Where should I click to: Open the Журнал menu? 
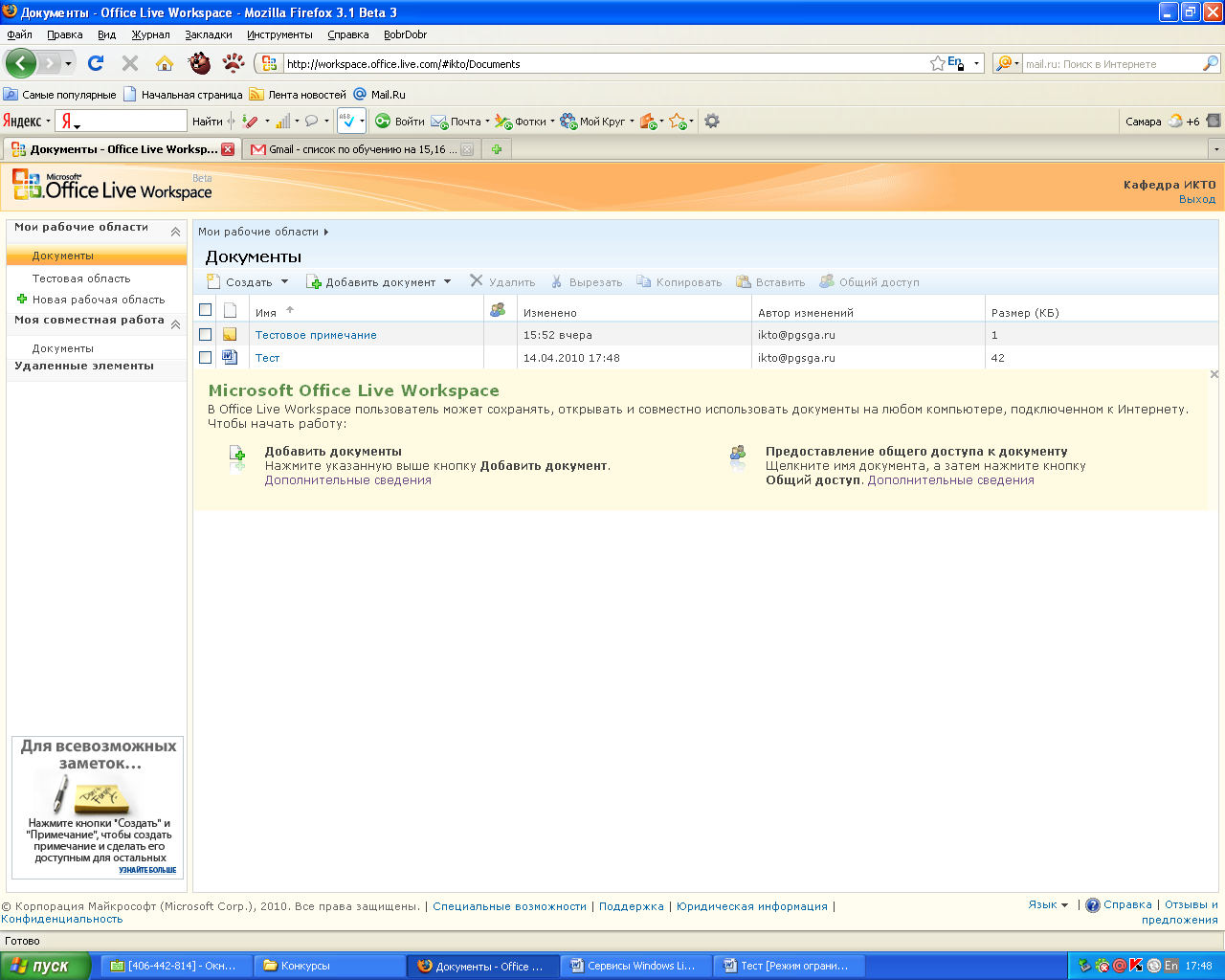(150, 34)
